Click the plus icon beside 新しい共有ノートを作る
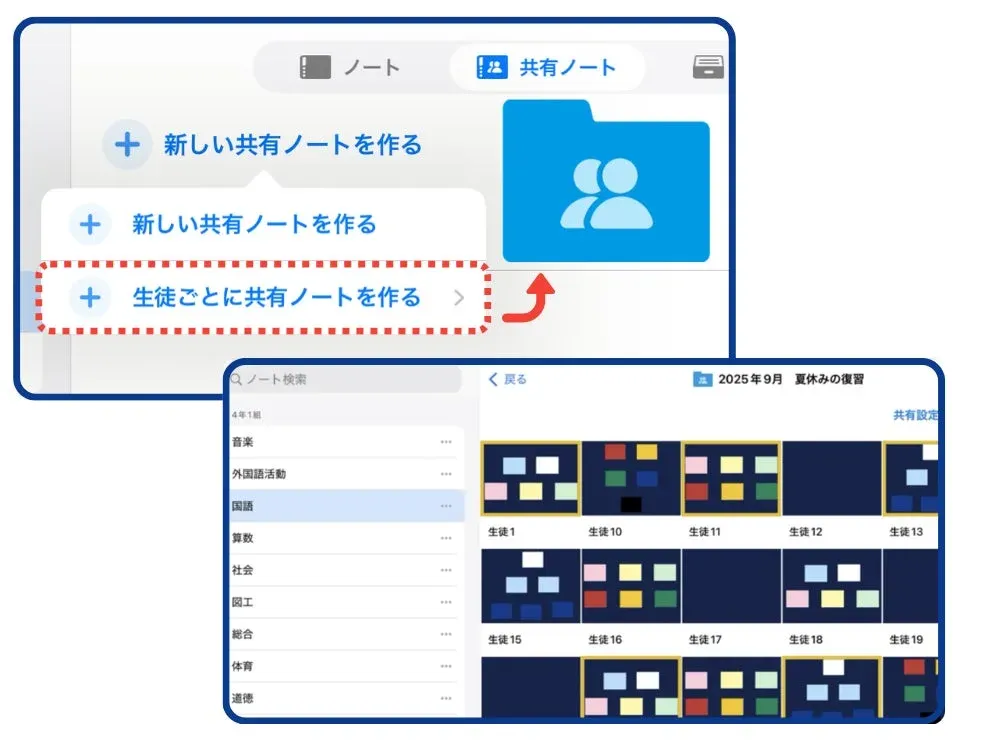The width and height of the screenshot is (1000, 741). coord(127,143)
